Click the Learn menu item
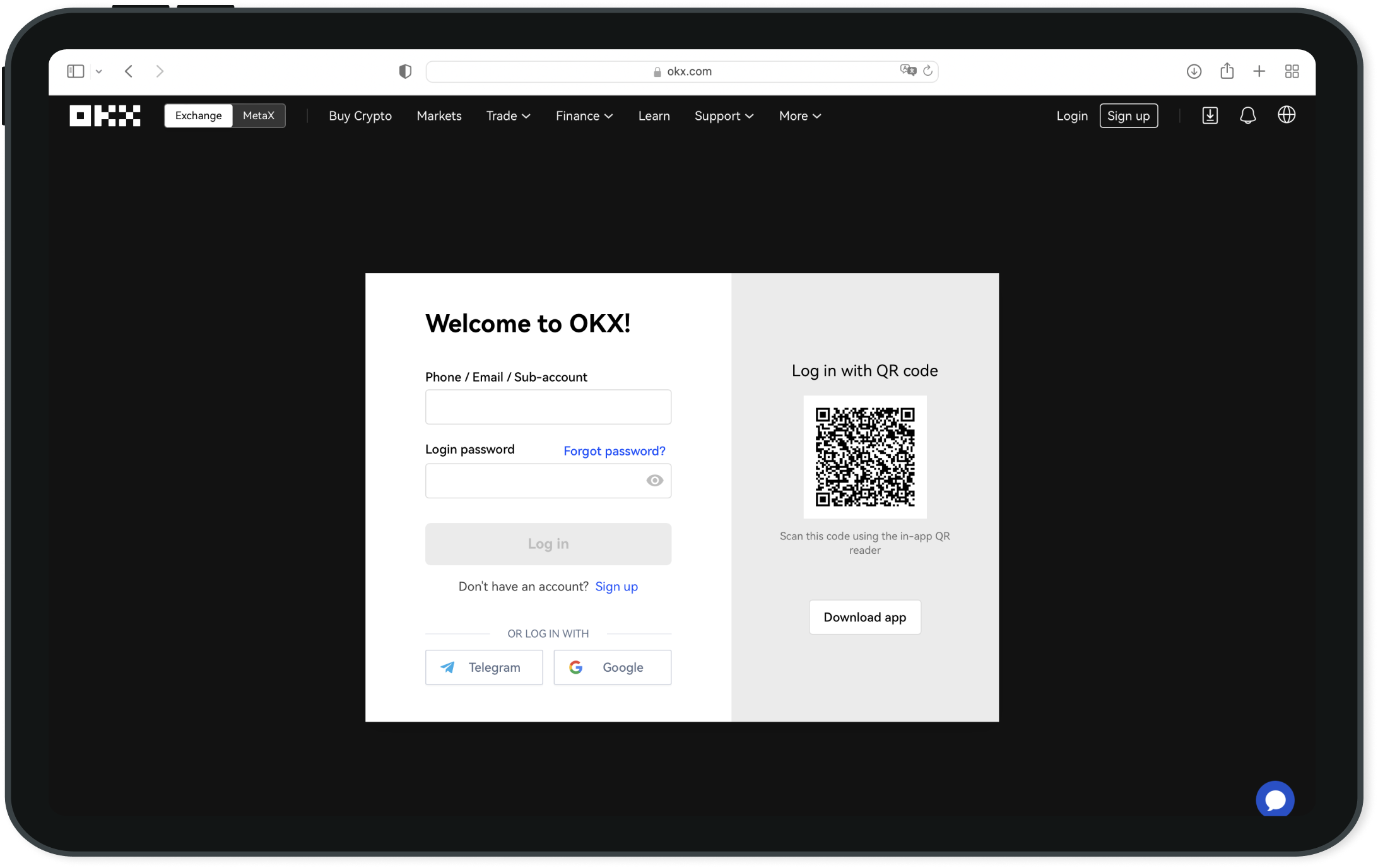 click(654, 116)
